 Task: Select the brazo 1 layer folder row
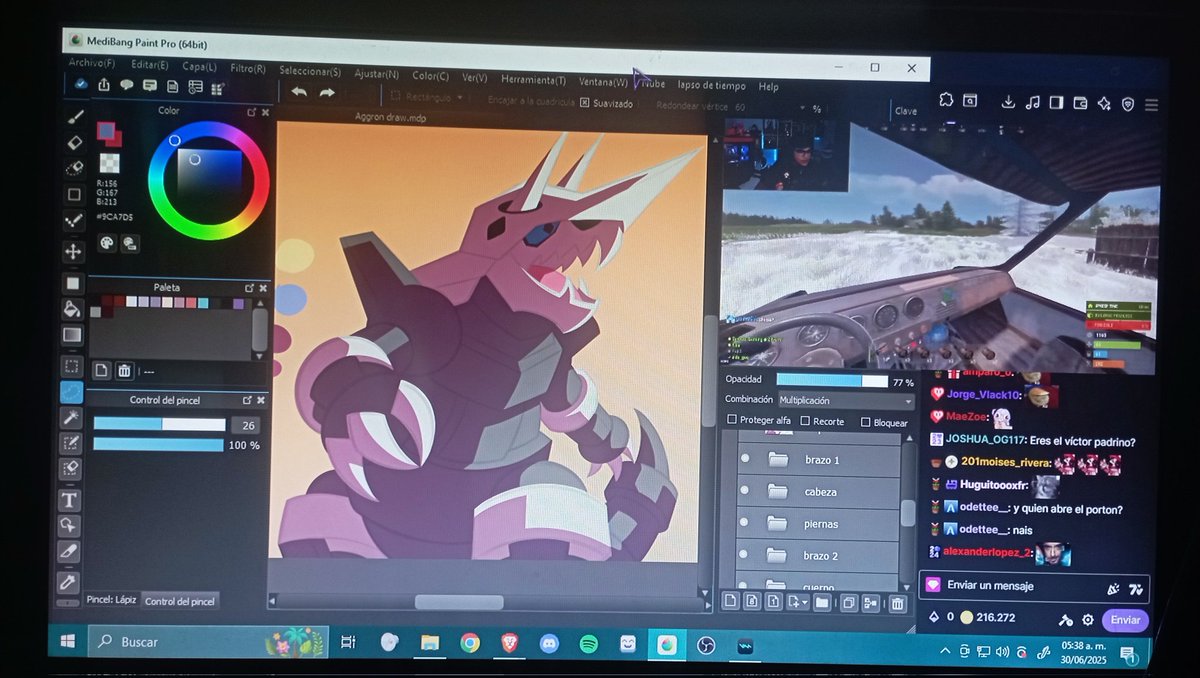pos(818,460)
